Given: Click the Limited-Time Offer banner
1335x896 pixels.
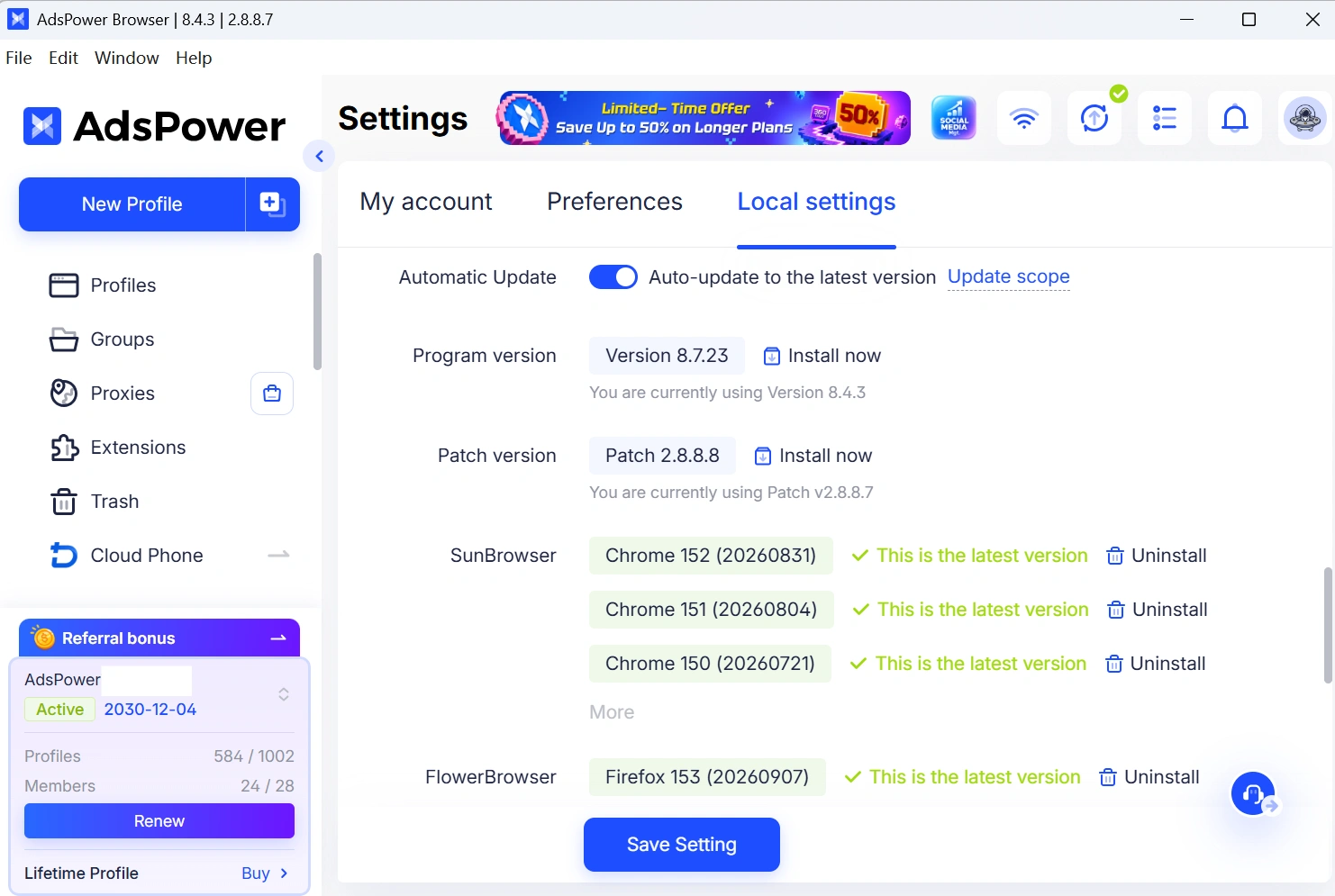Looking at the screenshot, I should click(x=704, y=118).
